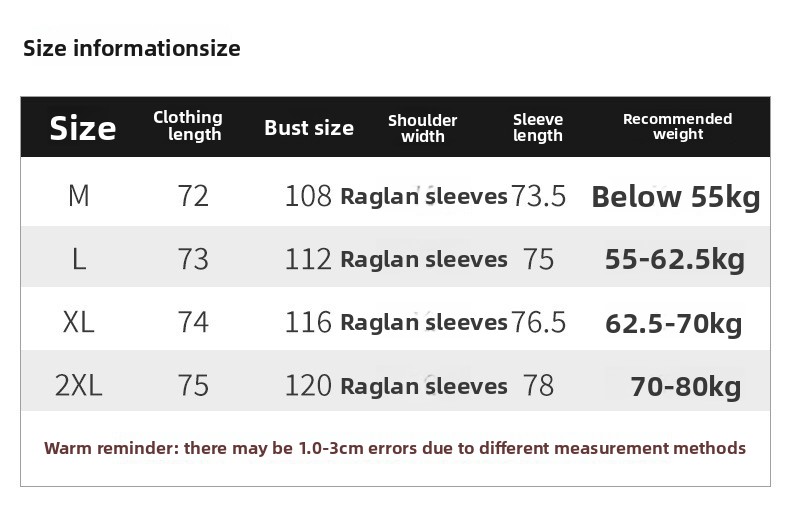Select the 2XL size row label
This screenshot has height=517, width=790.
point(79,385)
